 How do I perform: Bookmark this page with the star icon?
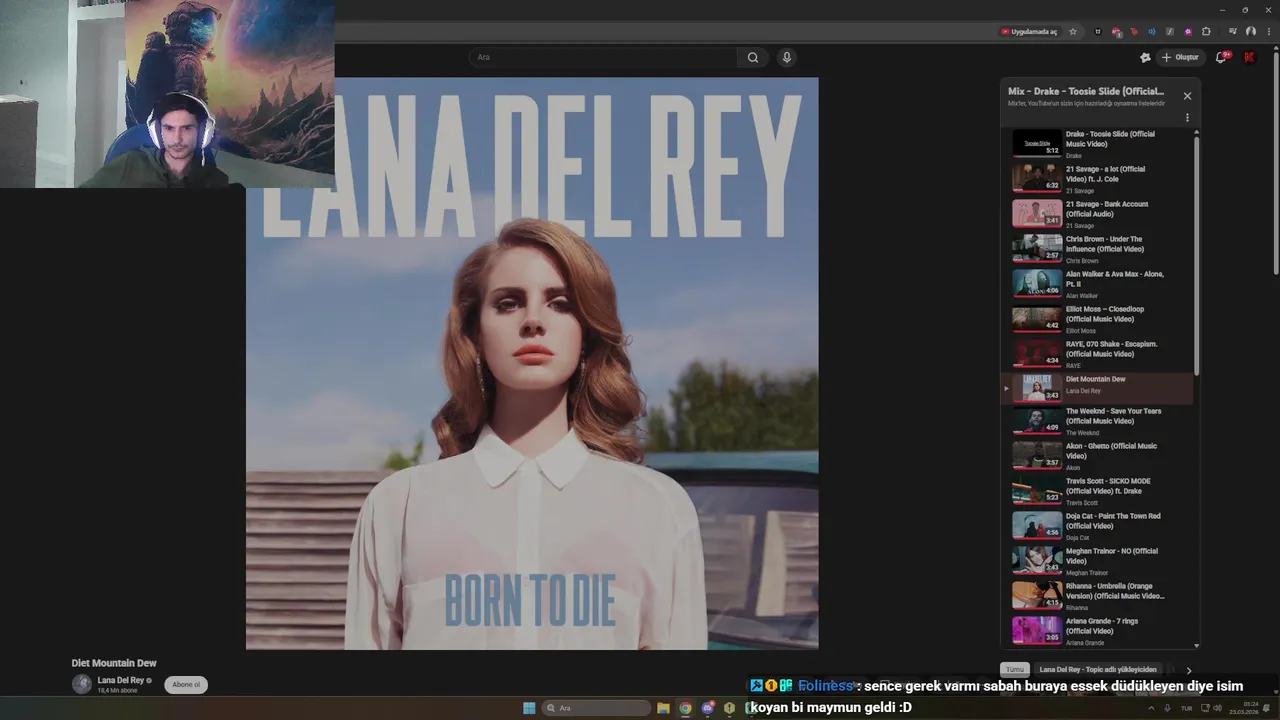pos(1073,31)
